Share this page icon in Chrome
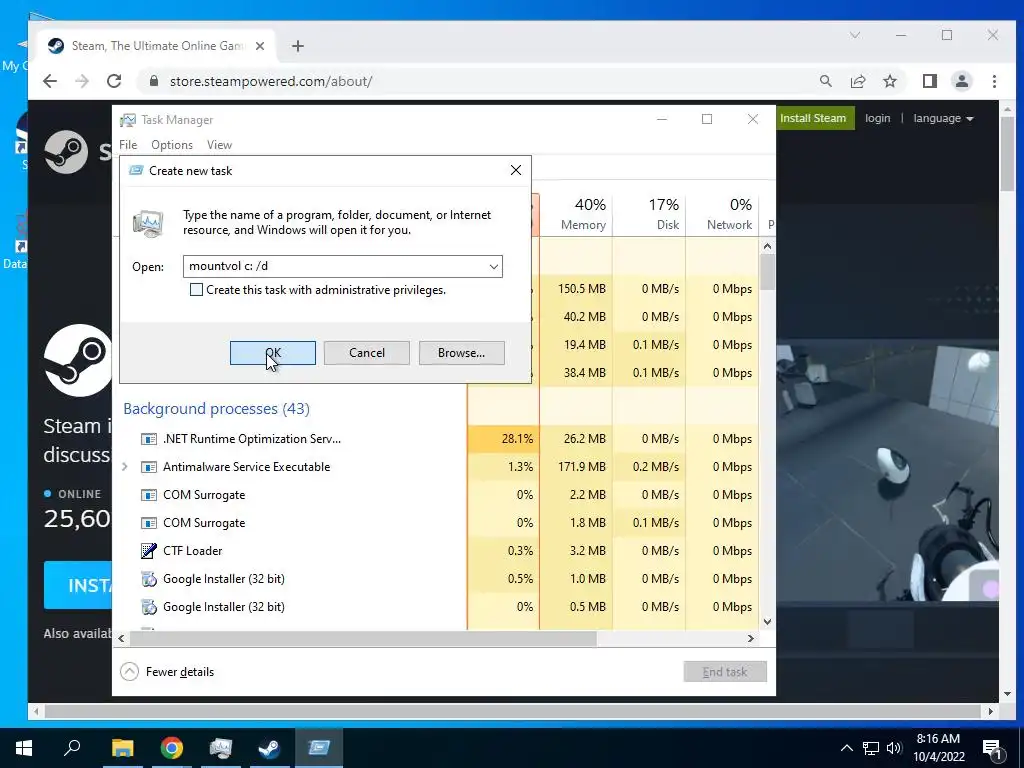Viewport: 1024px width, 768px height. point(857,81)
